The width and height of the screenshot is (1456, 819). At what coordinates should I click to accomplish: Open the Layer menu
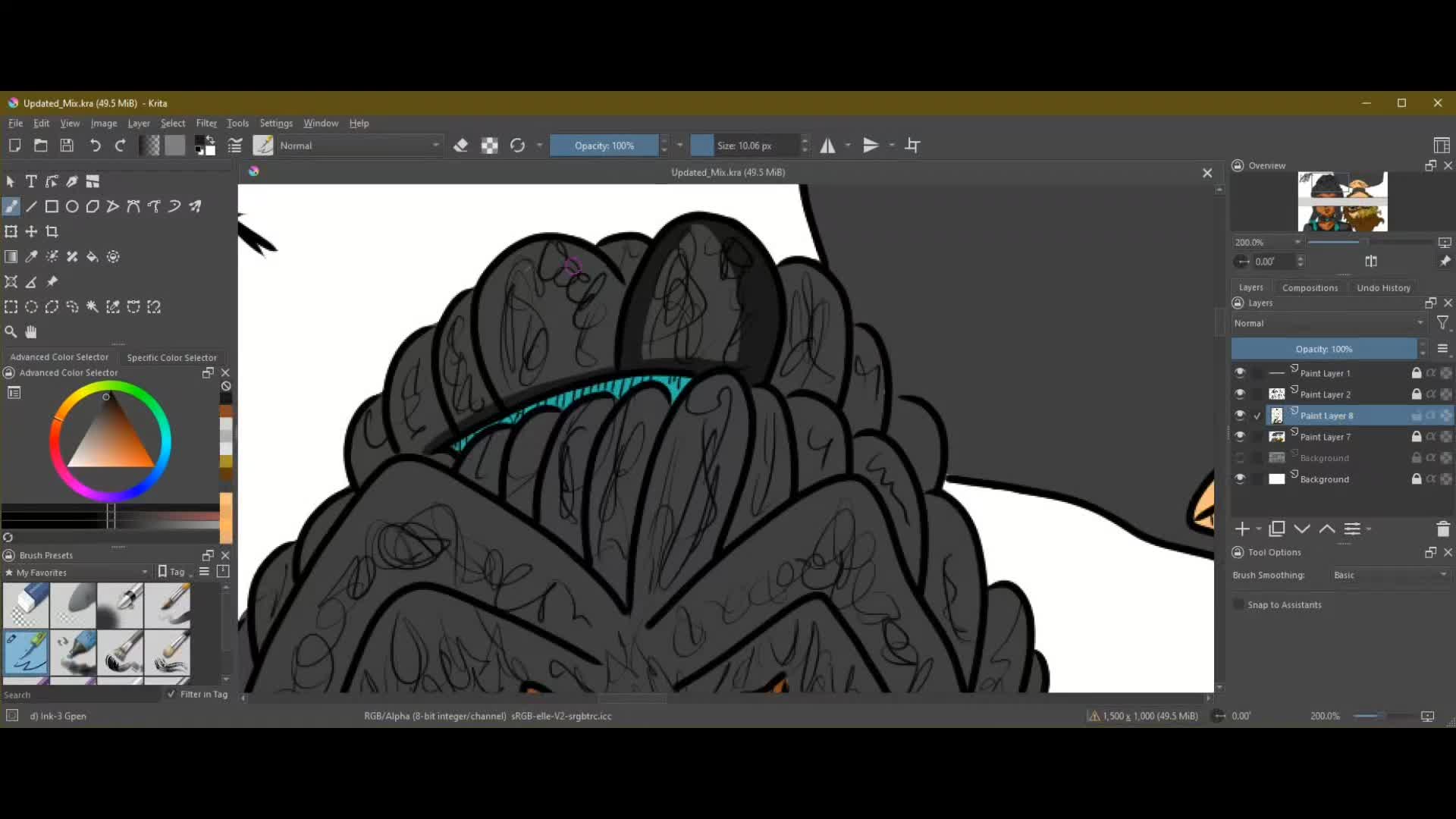139,124
